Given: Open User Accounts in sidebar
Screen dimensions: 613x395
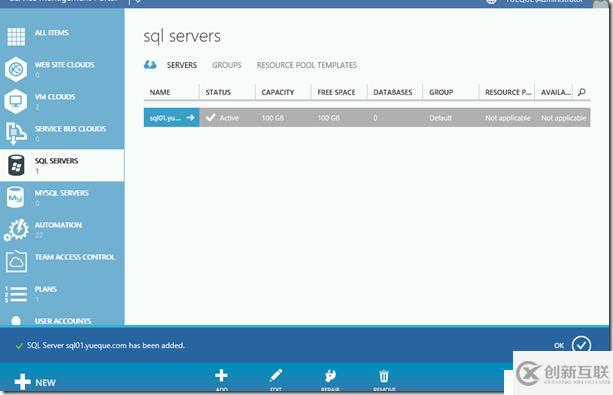Looking at the screenshot, I should 63,321.
